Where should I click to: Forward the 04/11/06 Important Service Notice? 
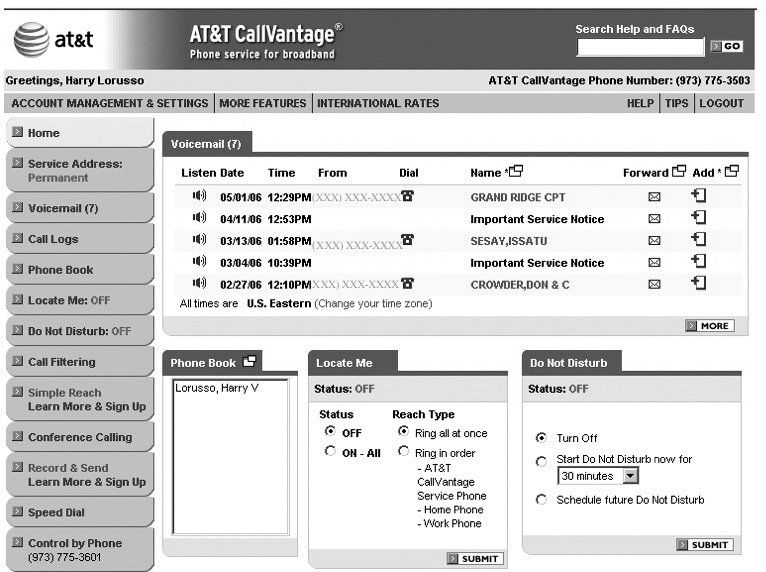(654, 219)
